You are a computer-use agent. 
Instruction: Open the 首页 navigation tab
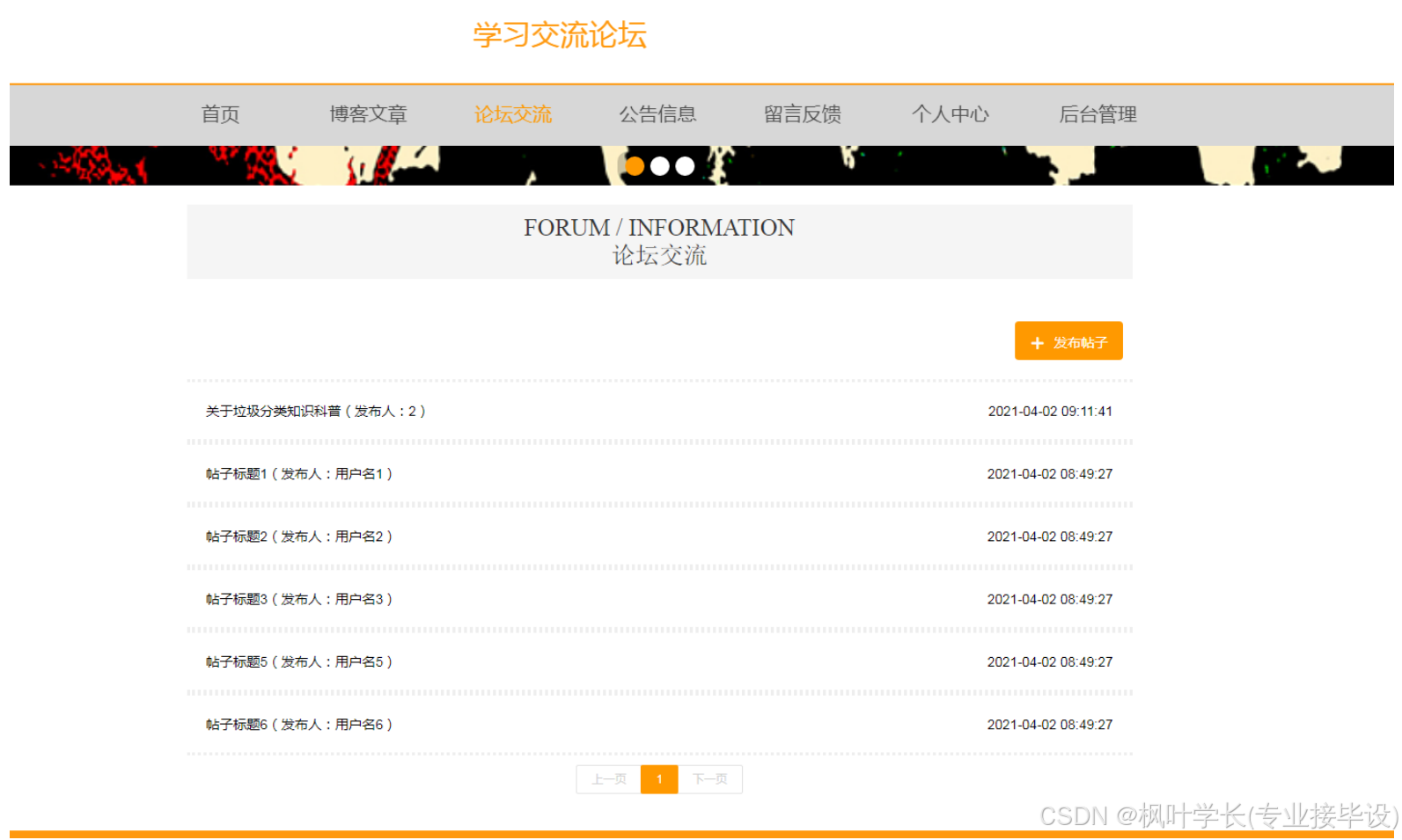(220, 114)
